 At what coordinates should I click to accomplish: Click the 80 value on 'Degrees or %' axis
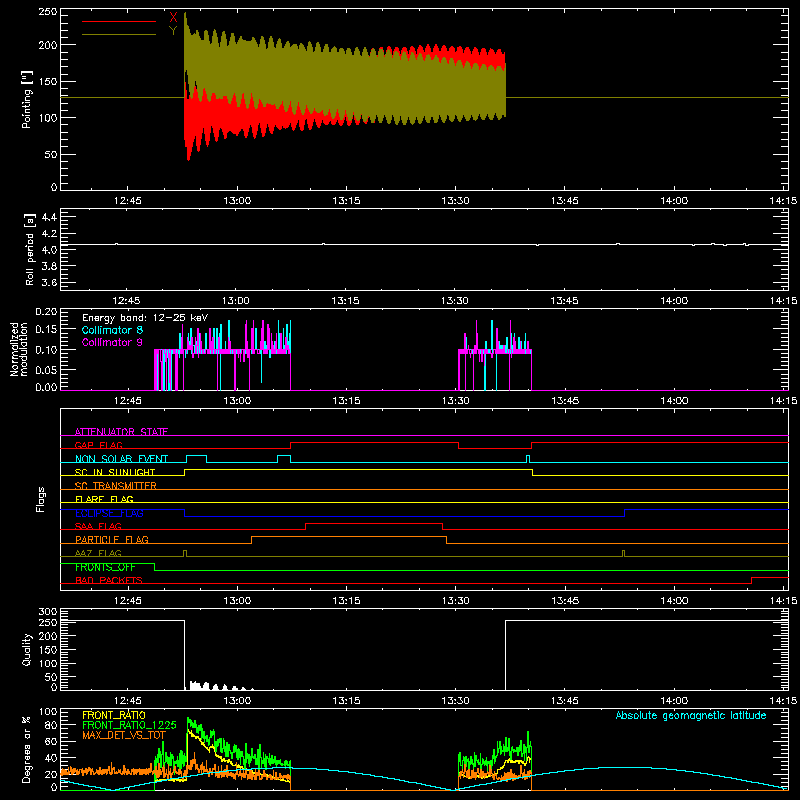coord(51,725)
